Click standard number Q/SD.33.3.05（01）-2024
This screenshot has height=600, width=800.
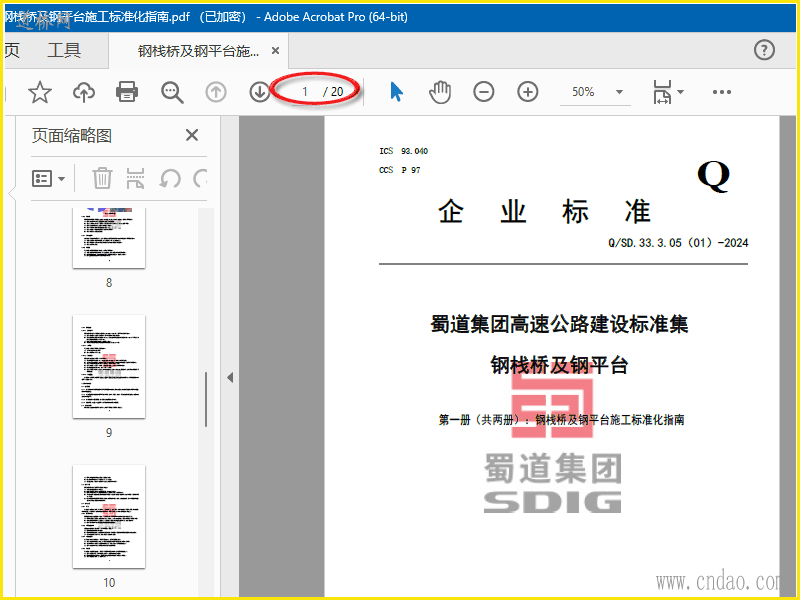tap(678, 243)
